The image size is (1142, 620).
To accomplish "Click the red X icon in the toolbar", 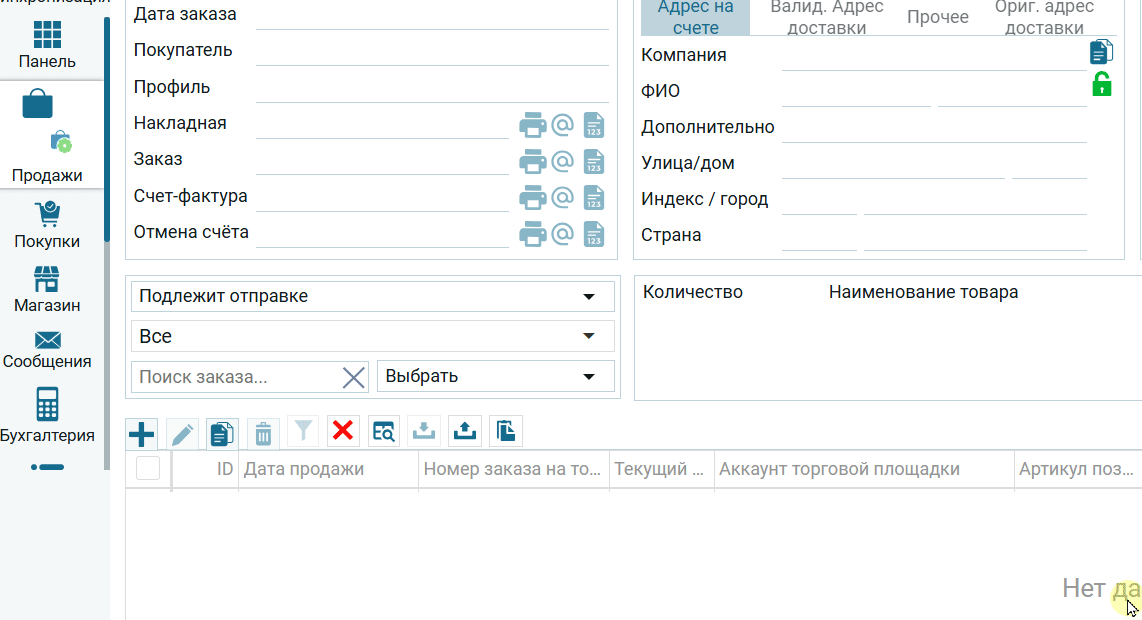I will tap(343, 431).
